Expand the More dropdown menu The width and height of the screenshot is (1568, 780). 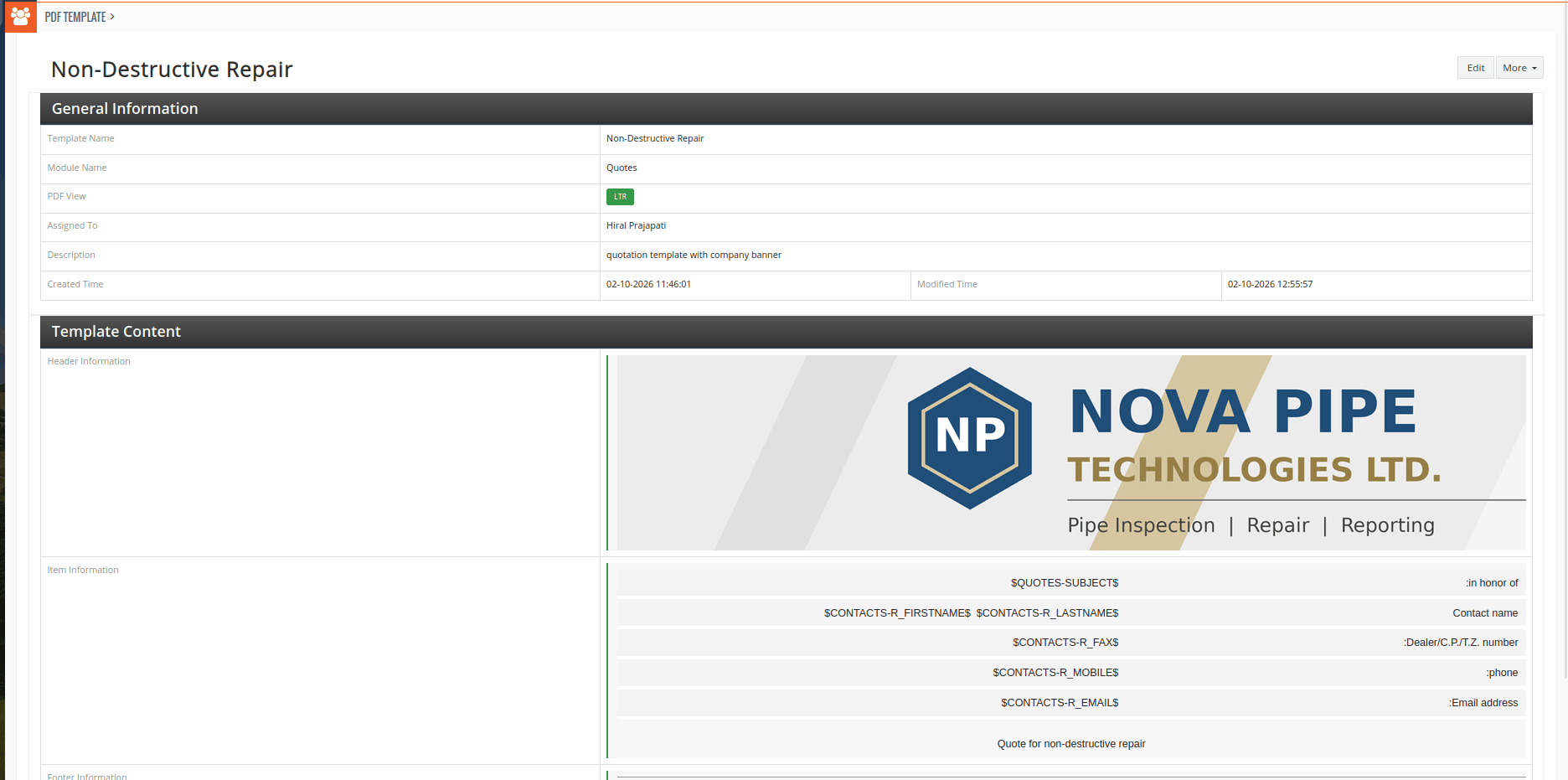click(1519, 68)
